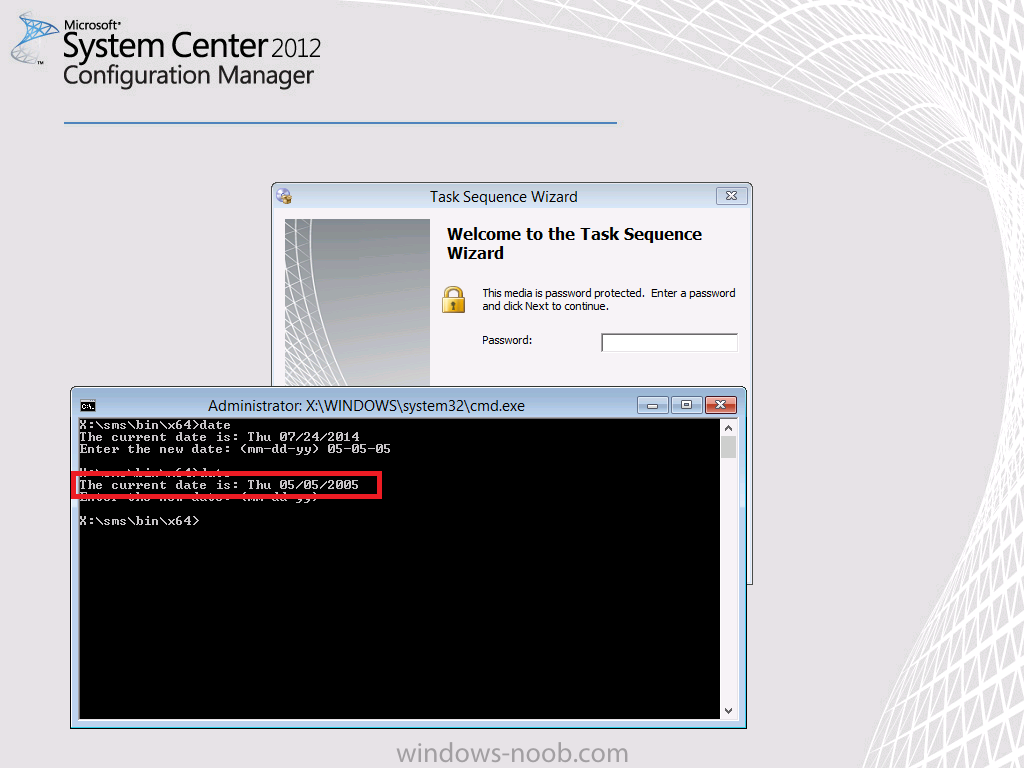Click the cmd.exe system menu icon
Viewport: 1024px width, 768px height.
point(88,406)
